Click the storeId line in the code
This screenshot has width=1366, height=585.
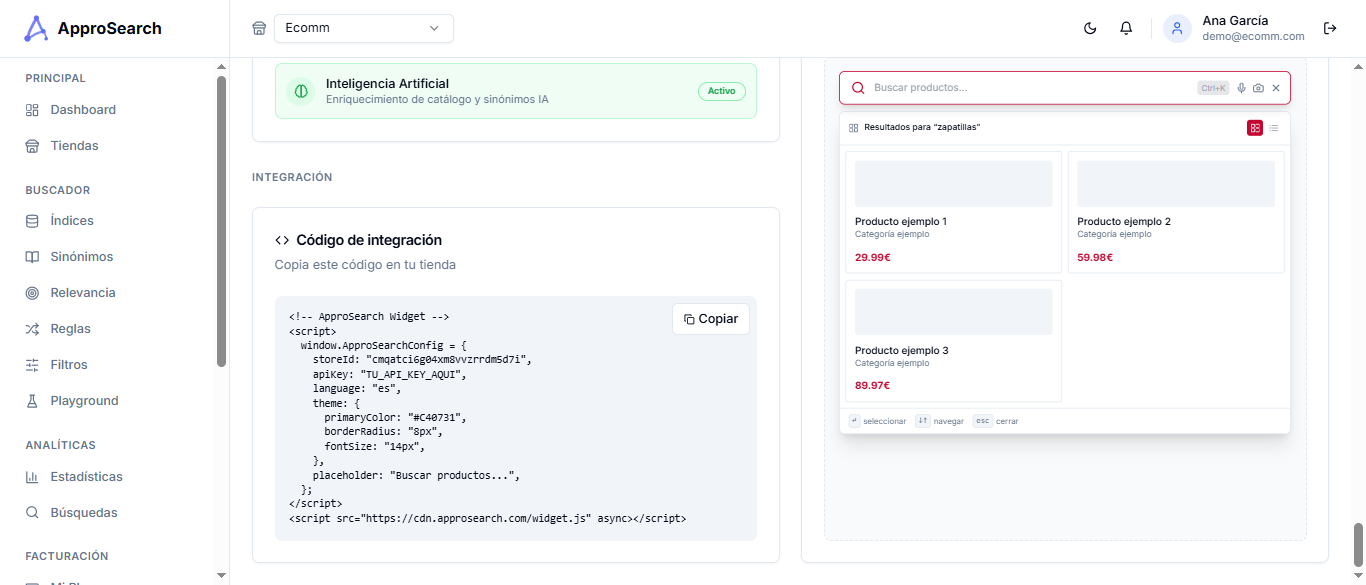422,358
